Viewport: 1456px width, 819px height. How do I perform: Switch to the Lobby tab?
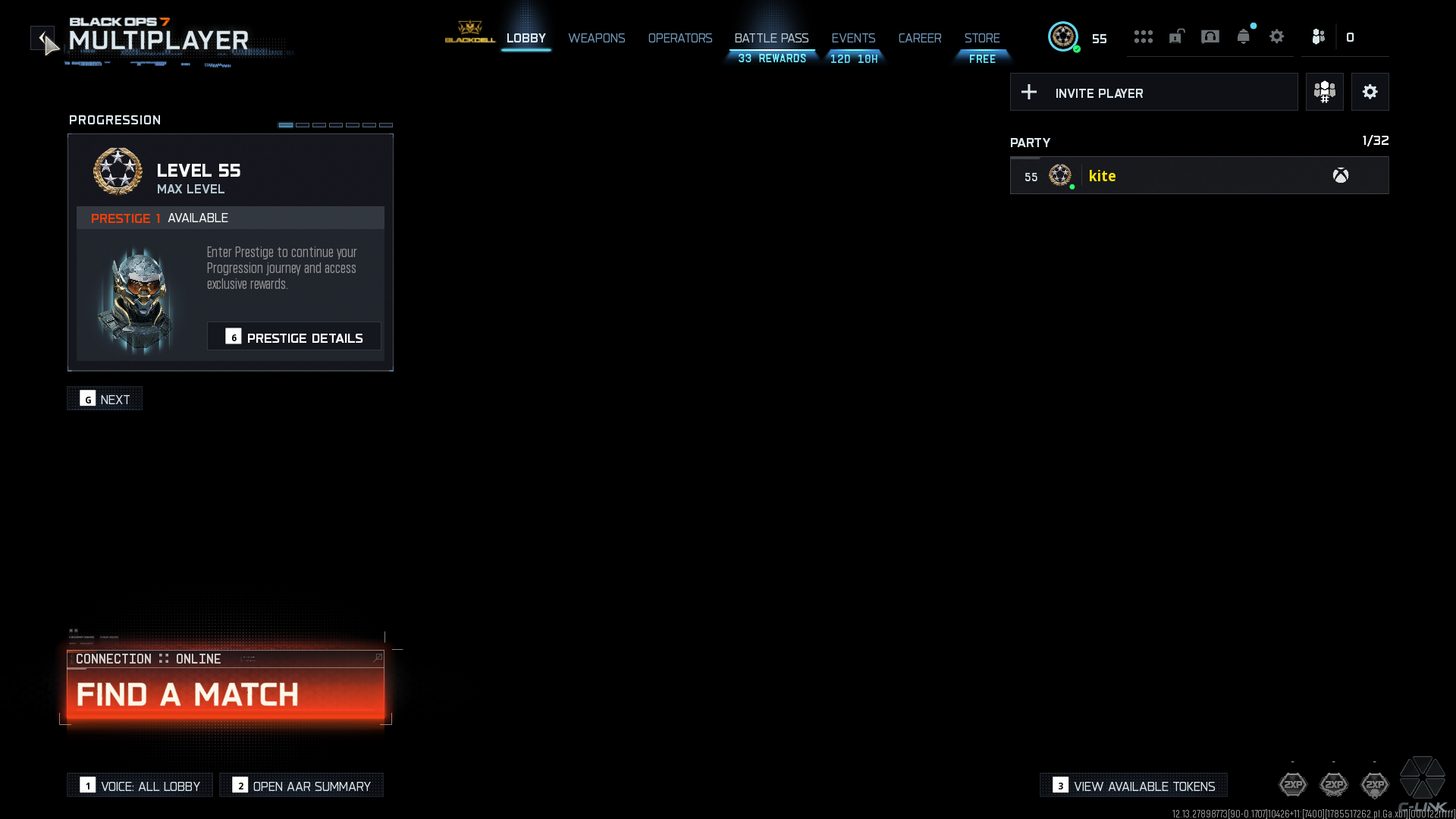tap(526, 38)
